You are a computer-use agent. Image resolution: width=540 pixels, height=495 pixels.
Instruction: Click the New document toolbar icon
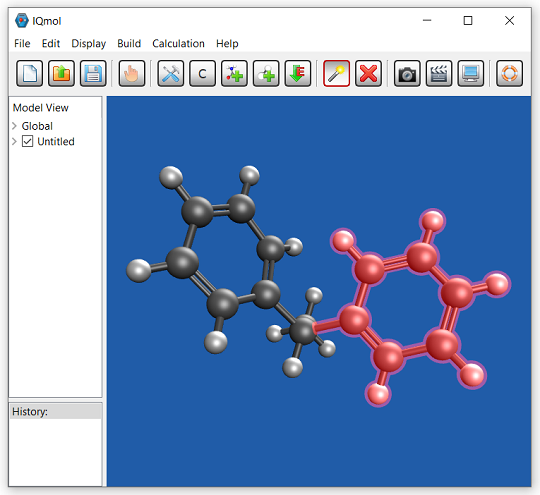(x=30, y=73)
